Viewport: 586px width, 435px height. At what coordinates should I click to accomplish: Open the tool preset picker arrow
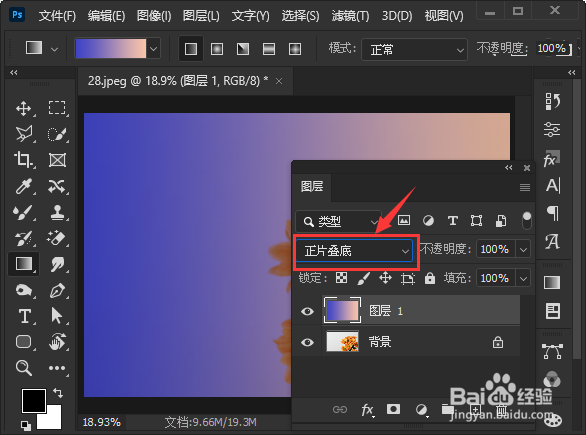[54, 49]
